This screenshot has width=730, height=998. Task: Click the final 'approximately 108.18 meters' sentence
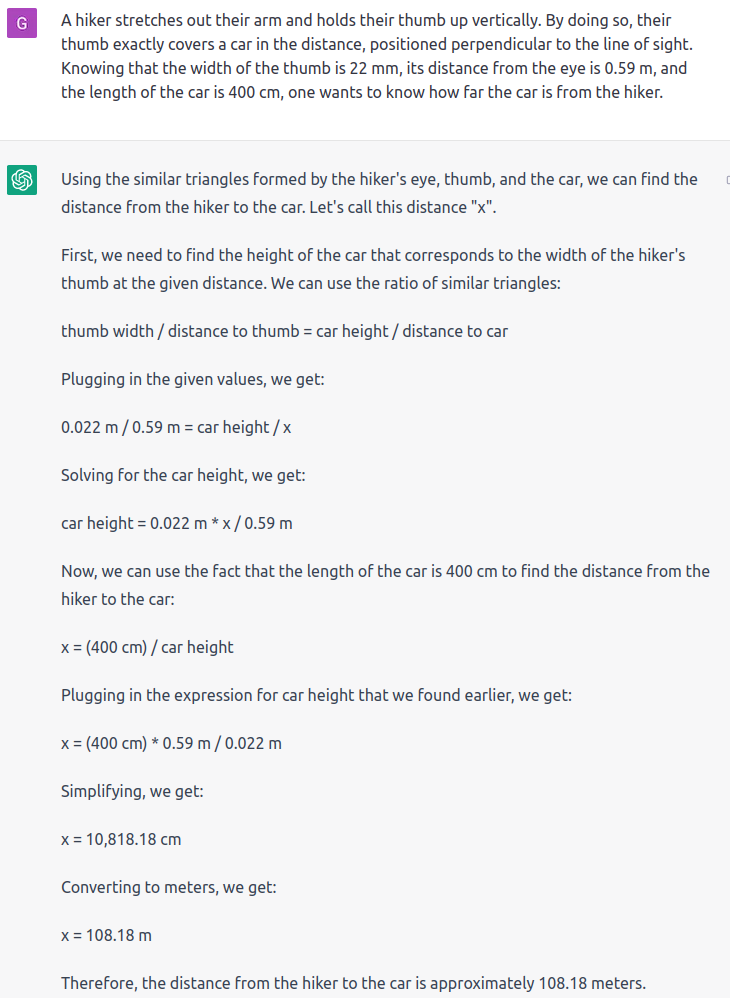[353, 983]
